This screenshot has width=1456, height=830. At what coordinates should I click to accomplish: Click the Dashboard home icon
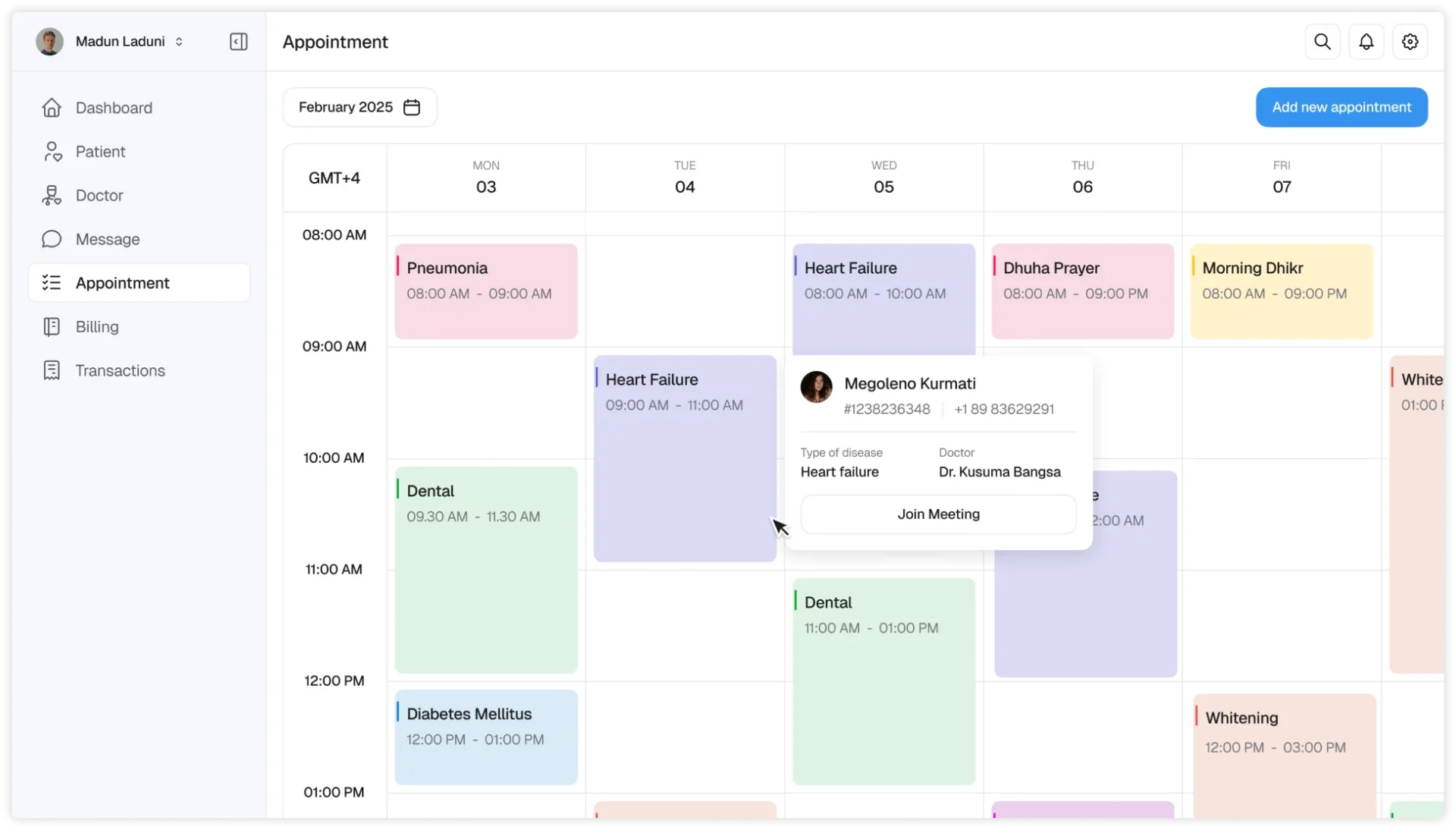click(52, 108)
